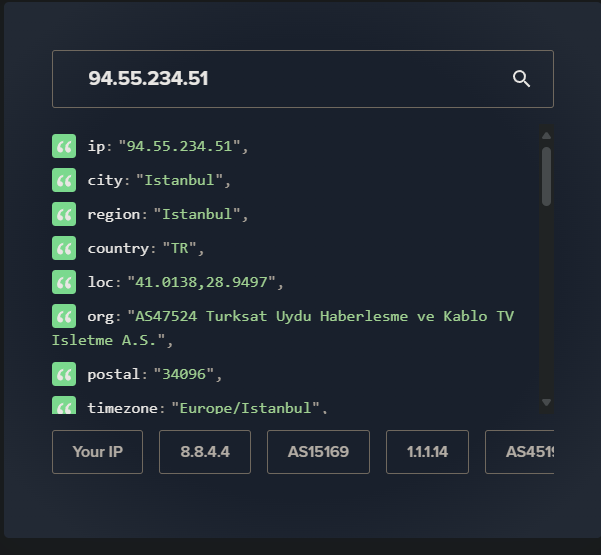The image size is (601, 555).
Task: Pick the 1.1.1.14 example button
Action: (x=427, y=452)
